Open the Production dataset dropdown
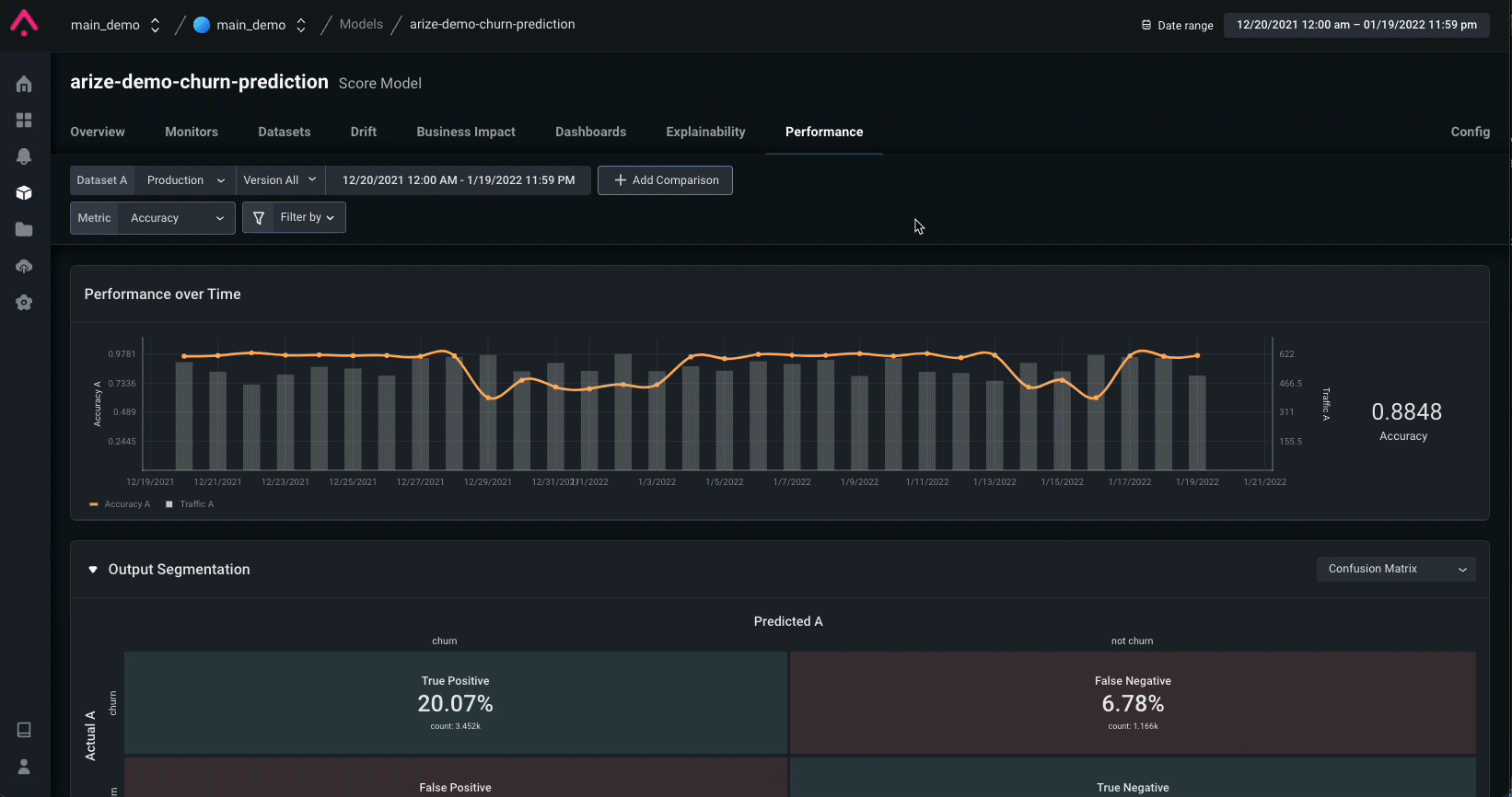Image resolution: width=1512 pixels, height=797 pixels. click(185, 180)
